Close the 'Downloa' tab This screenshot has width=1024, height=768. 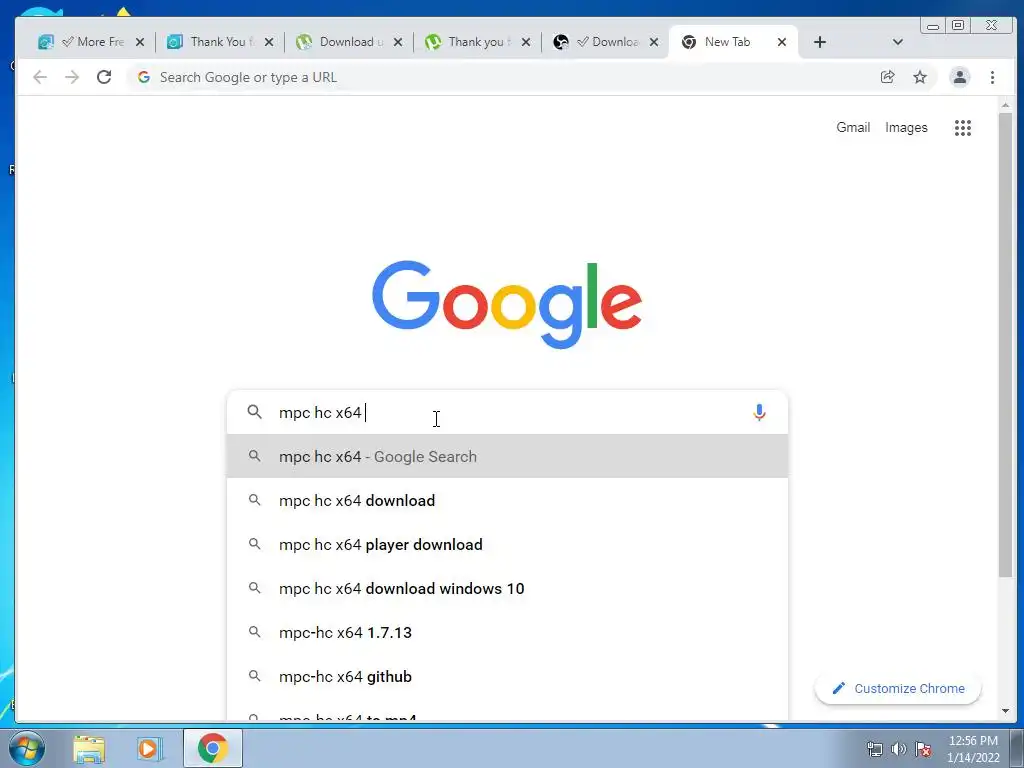pos(654,42)
